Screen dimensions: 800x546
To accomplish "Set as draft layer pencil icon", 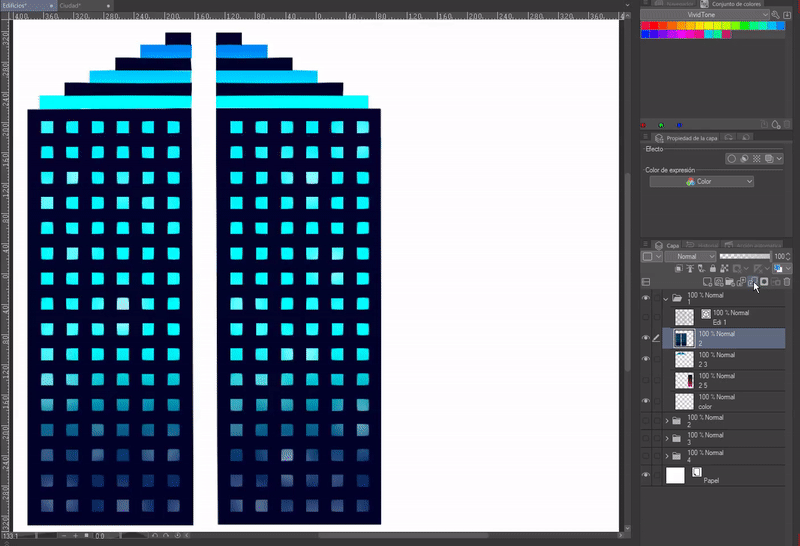I will click(702, 268).
